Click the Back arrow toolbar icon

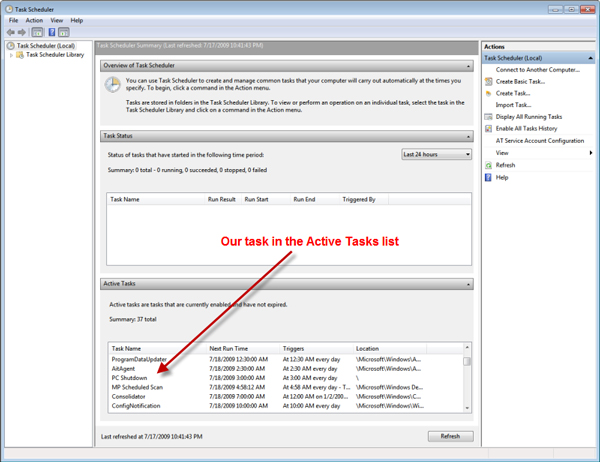tap(11, 32)
